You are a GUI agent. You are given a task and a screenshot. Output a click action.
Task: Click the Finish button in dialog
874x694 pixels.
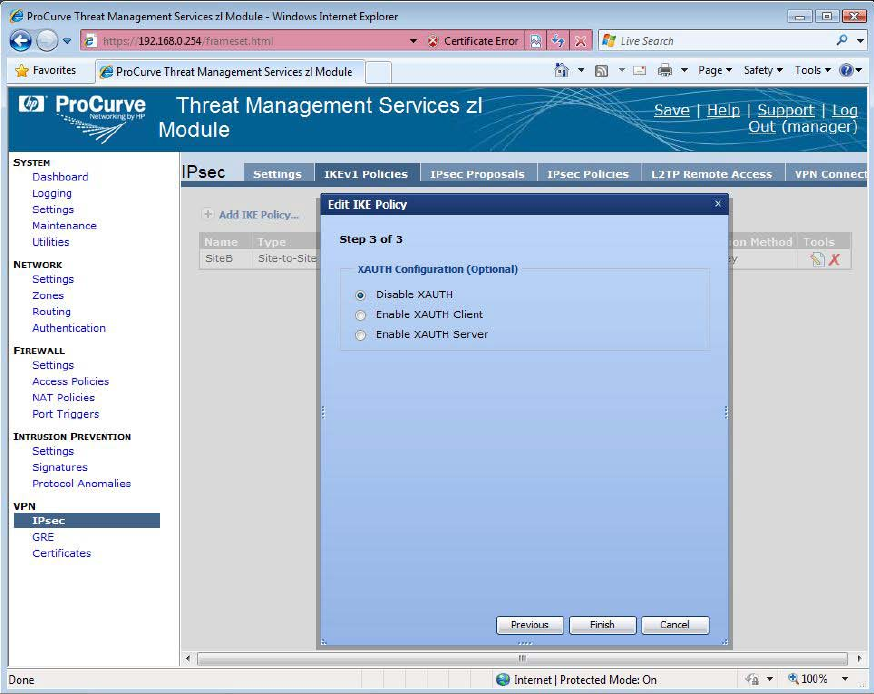(x=602, y=625)
